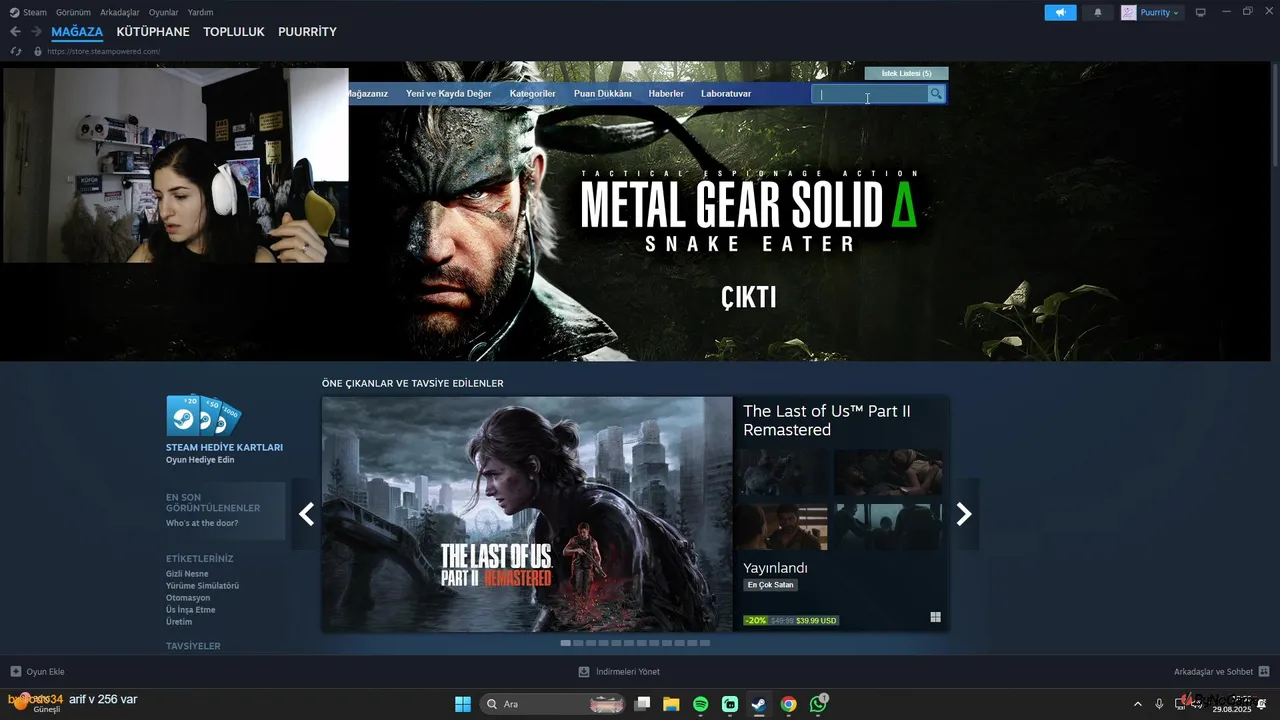Open Yeni ve Kayda Değer menu
The height and width of the screenshot is (720, 1280).
pos(449,94)
